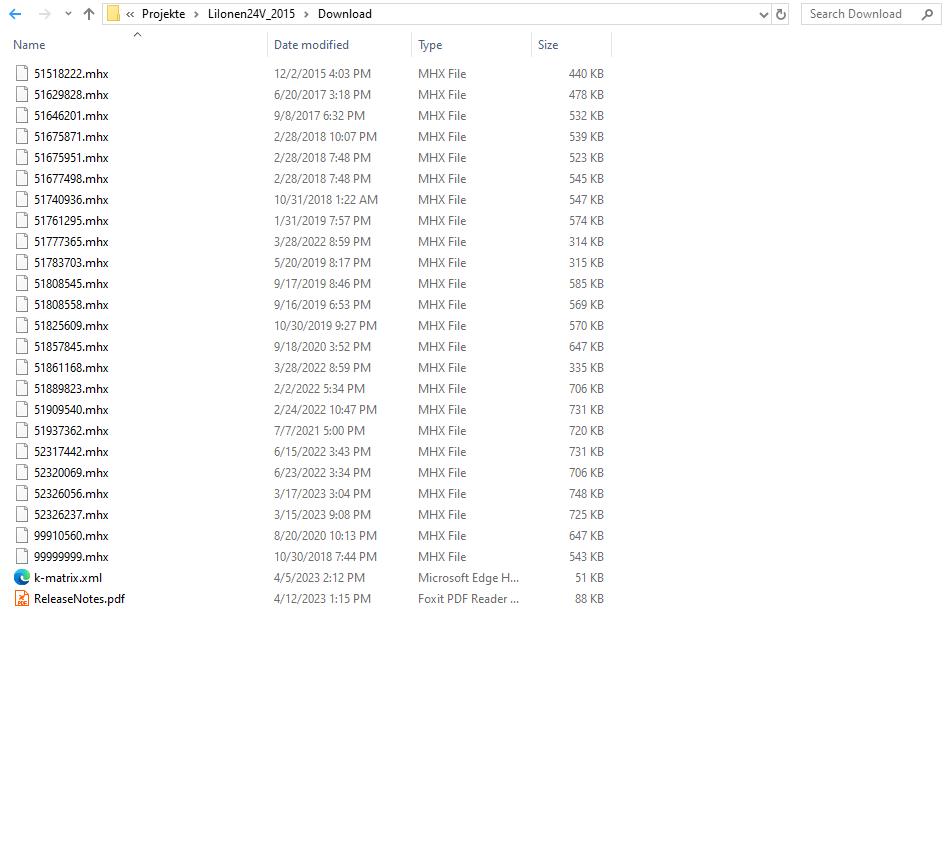Select file icon of 51857845.mhx
Image resolution: width=948 pixels, height=861 pixels.
pos(22,346)
